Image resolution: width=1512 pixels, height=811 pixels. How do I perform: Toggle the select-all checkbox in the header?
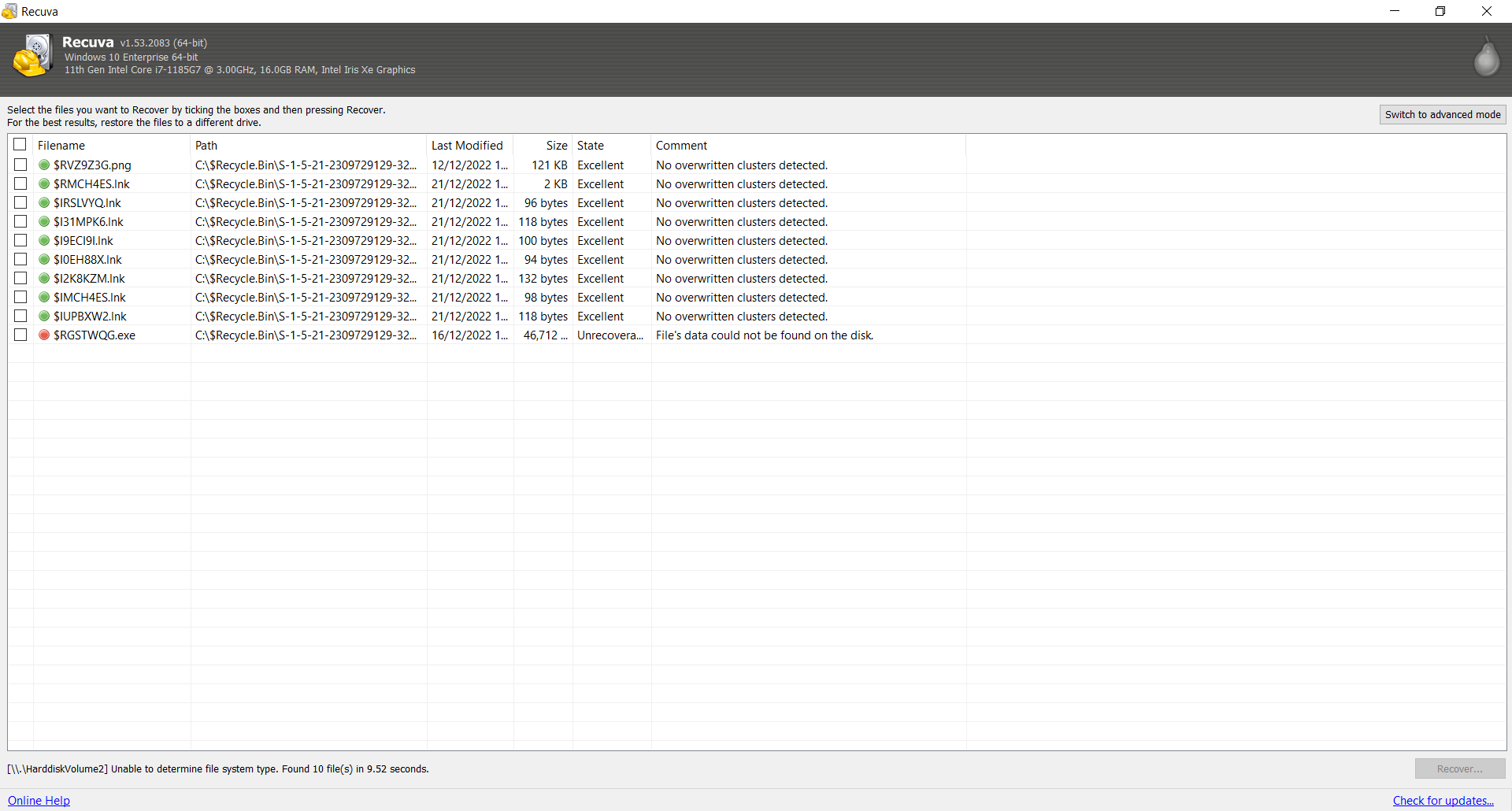(x=20, y=144)
